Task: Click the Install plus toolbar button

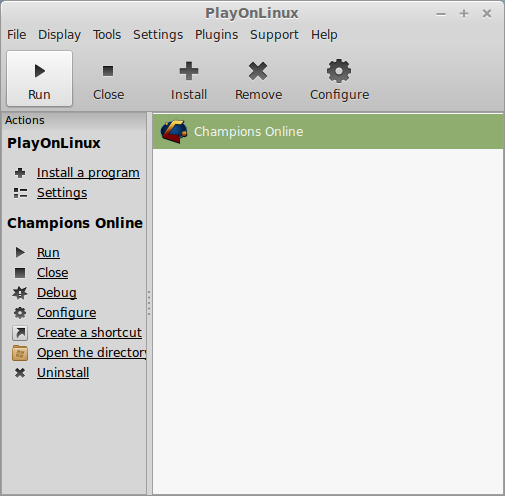Action: [x=189, y=79]
